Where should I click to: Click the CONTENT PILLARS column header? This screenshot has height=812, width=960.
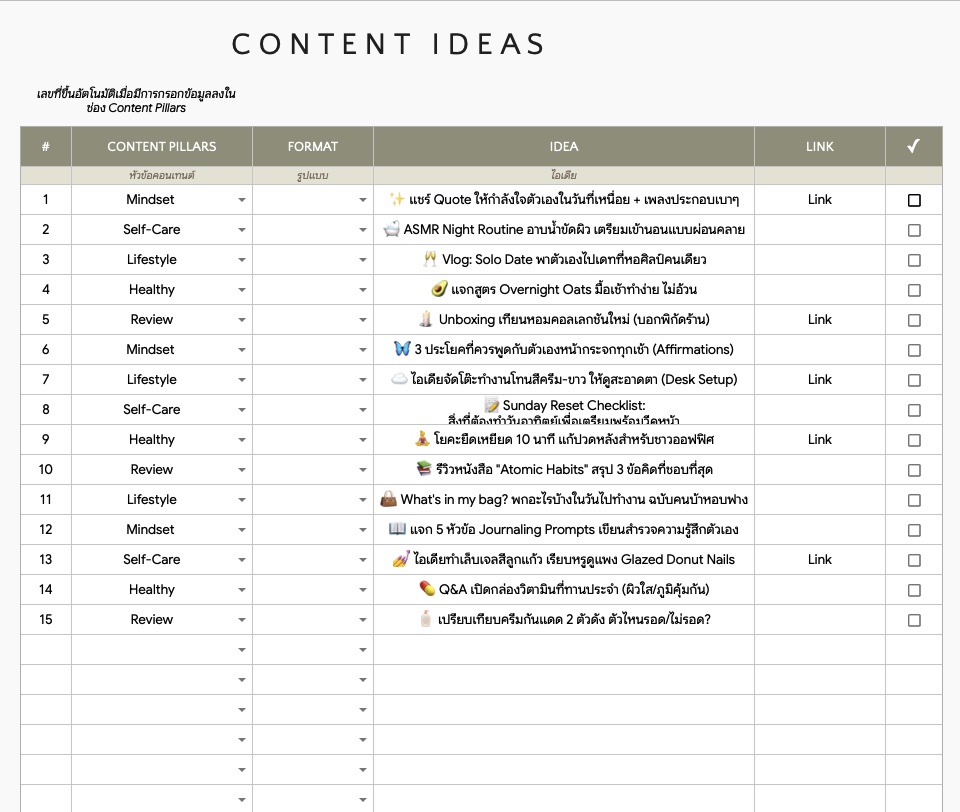pos(162,146)
